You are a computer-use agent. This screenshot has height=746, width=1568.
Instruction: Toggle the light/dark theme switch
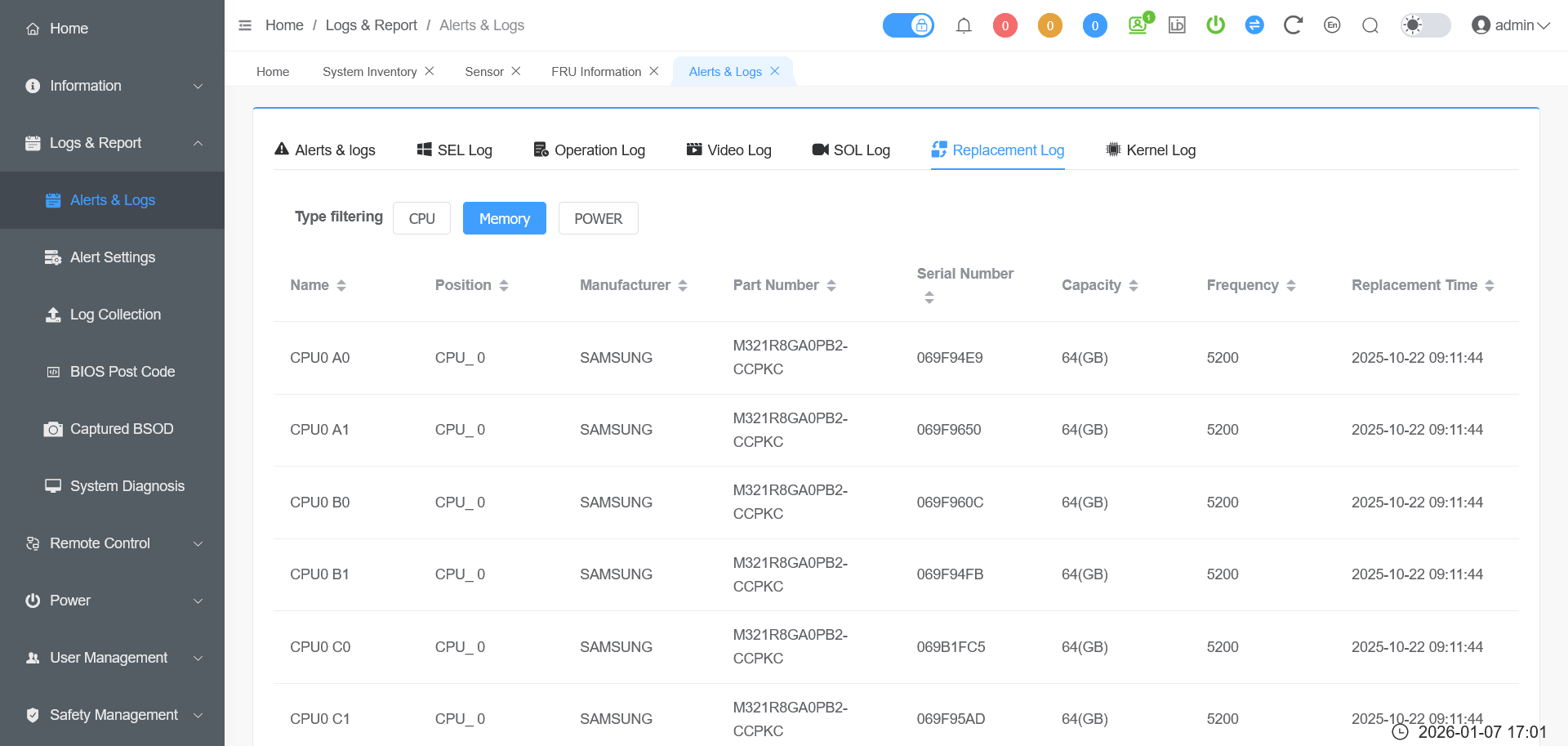1425,25
